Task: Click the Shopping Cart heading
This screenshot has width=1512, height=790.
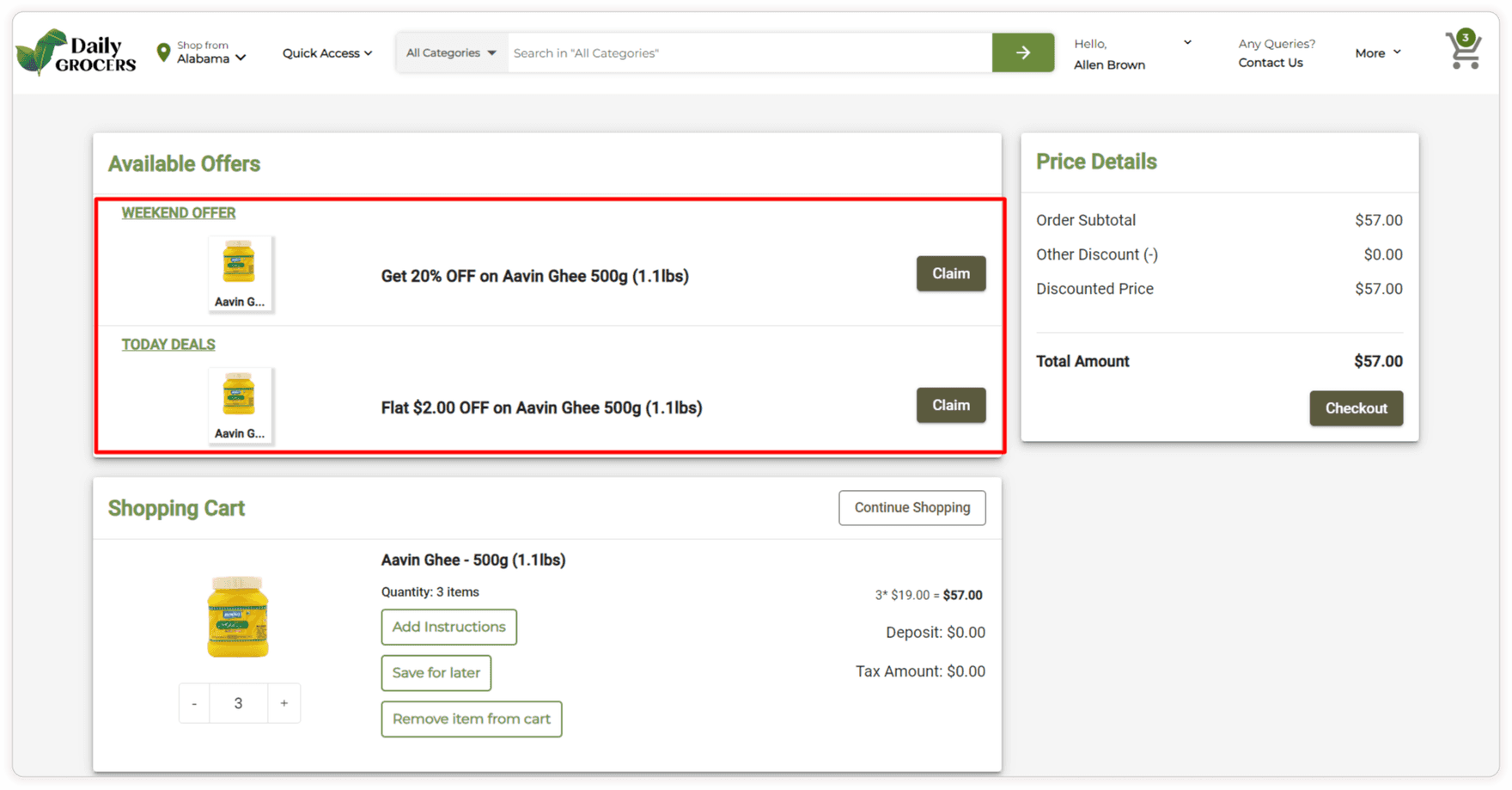Action: (176, 509)
